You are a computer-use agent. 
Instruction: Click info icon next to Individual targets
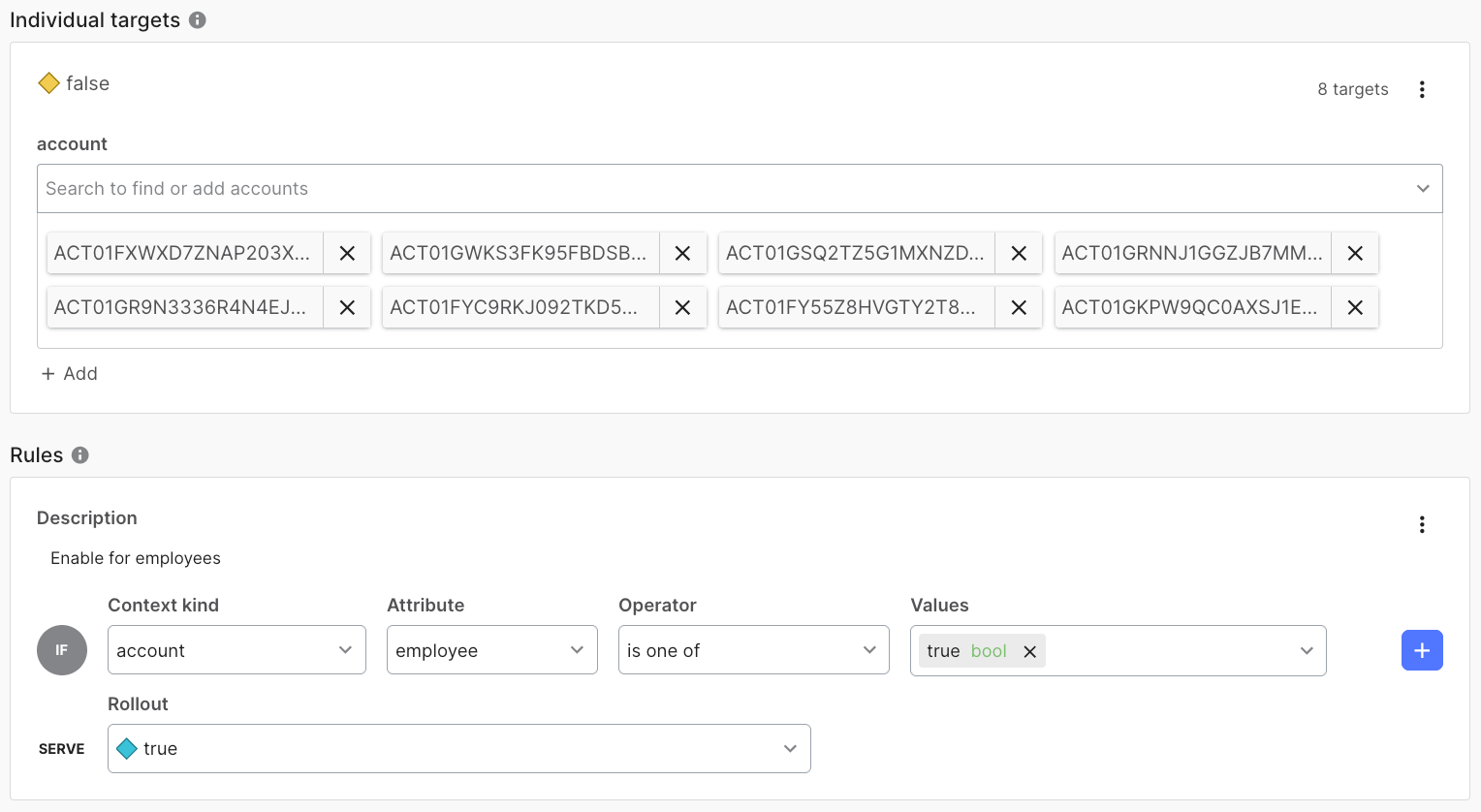click(198, 20)
